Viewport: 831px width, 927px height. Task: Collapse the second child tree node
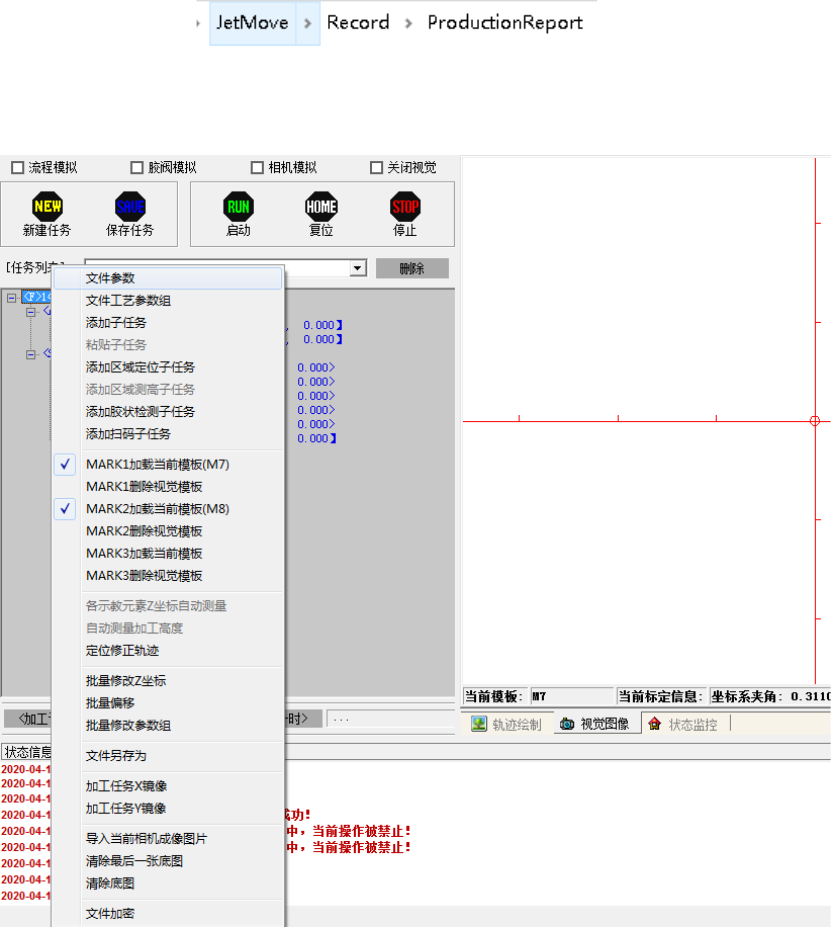[31, 355]
